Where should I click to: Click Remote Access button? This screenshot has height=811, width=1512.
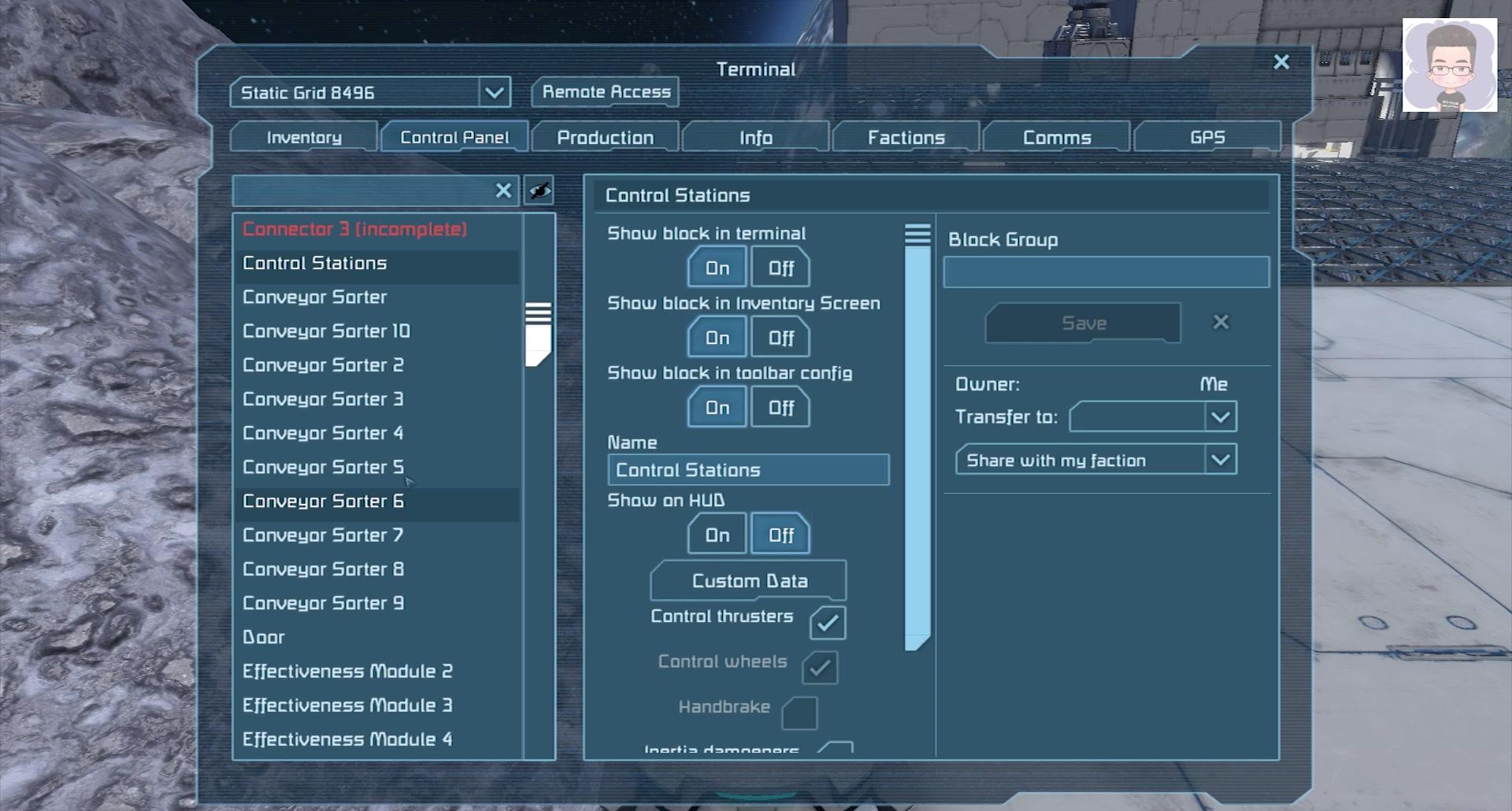click(606, 92)
